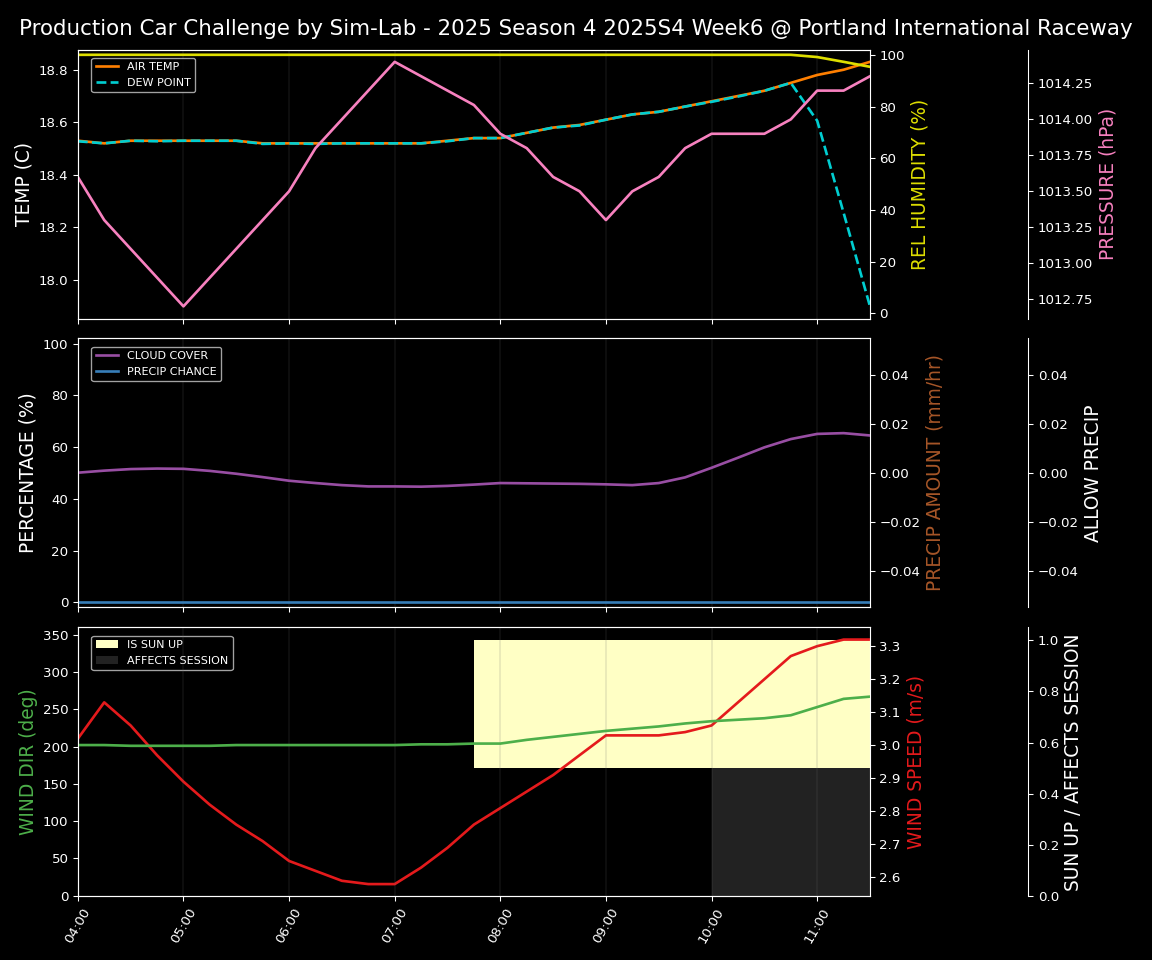Select the pink PRESSURE (hPa) axis label

[1107, 185]
